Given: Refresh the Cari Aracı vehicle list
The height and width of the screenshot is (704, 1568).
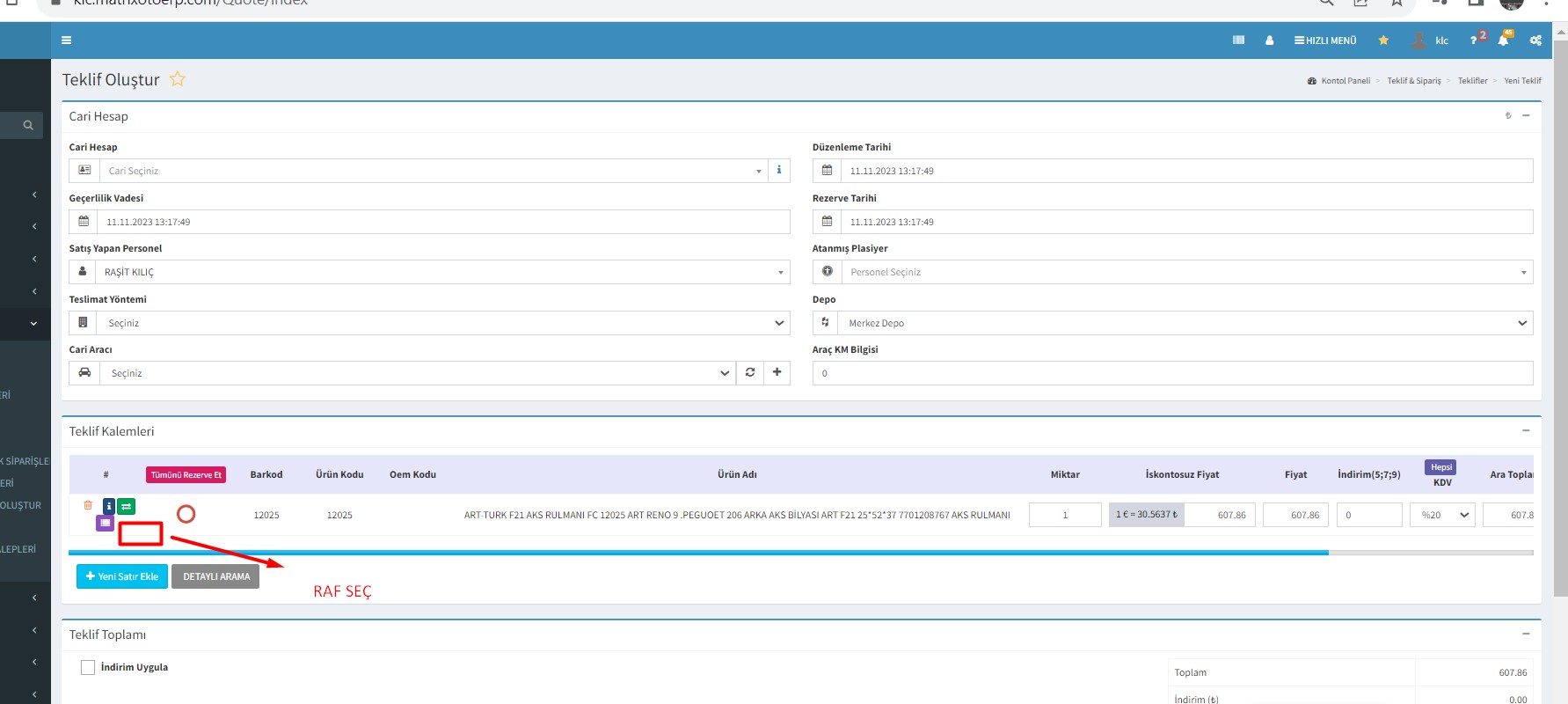Looking at the screenshot, I should [750, 373].
